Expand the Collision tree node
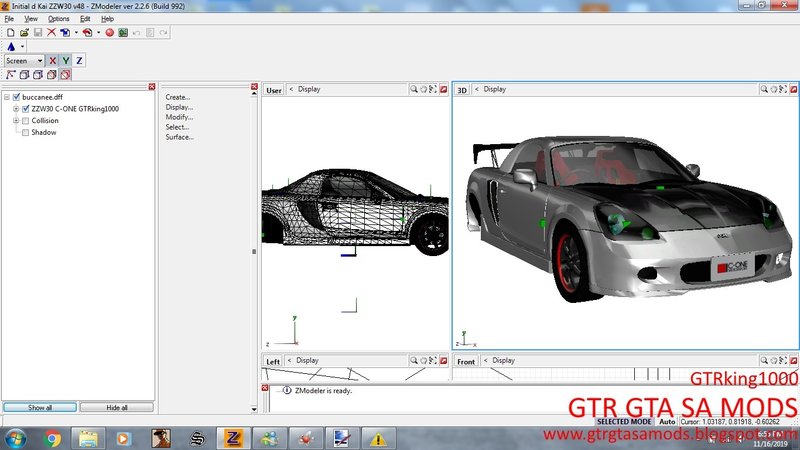 (16, 121)
